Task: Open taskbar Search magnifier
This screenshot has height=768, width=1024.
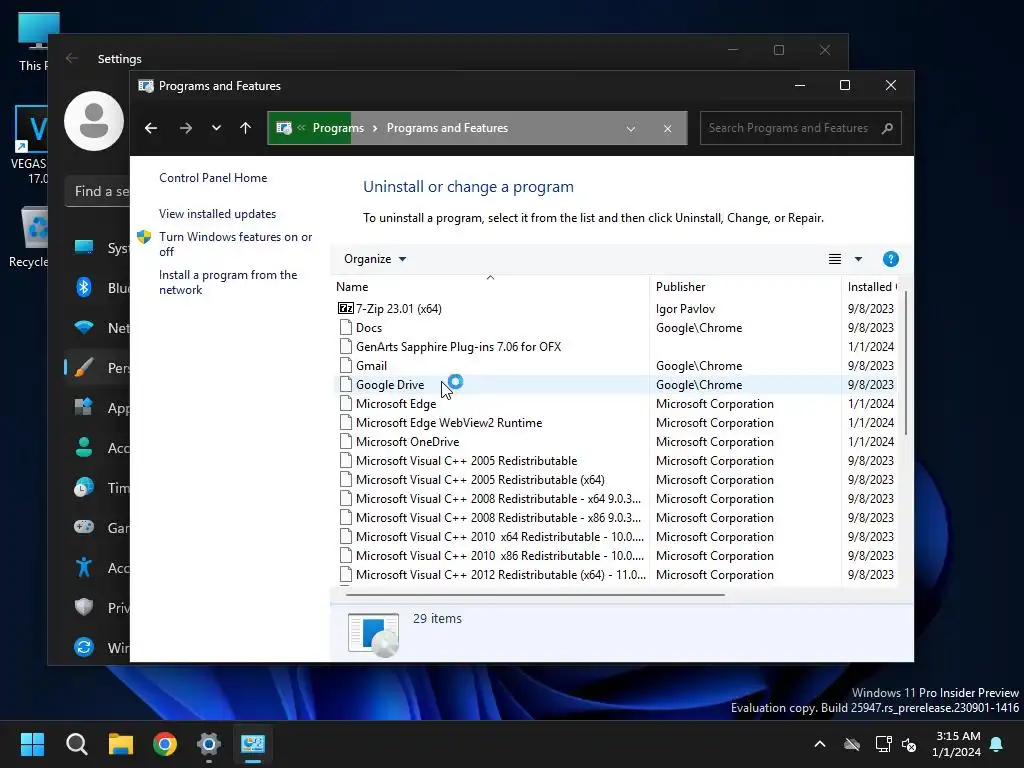Action: (76, 744)
